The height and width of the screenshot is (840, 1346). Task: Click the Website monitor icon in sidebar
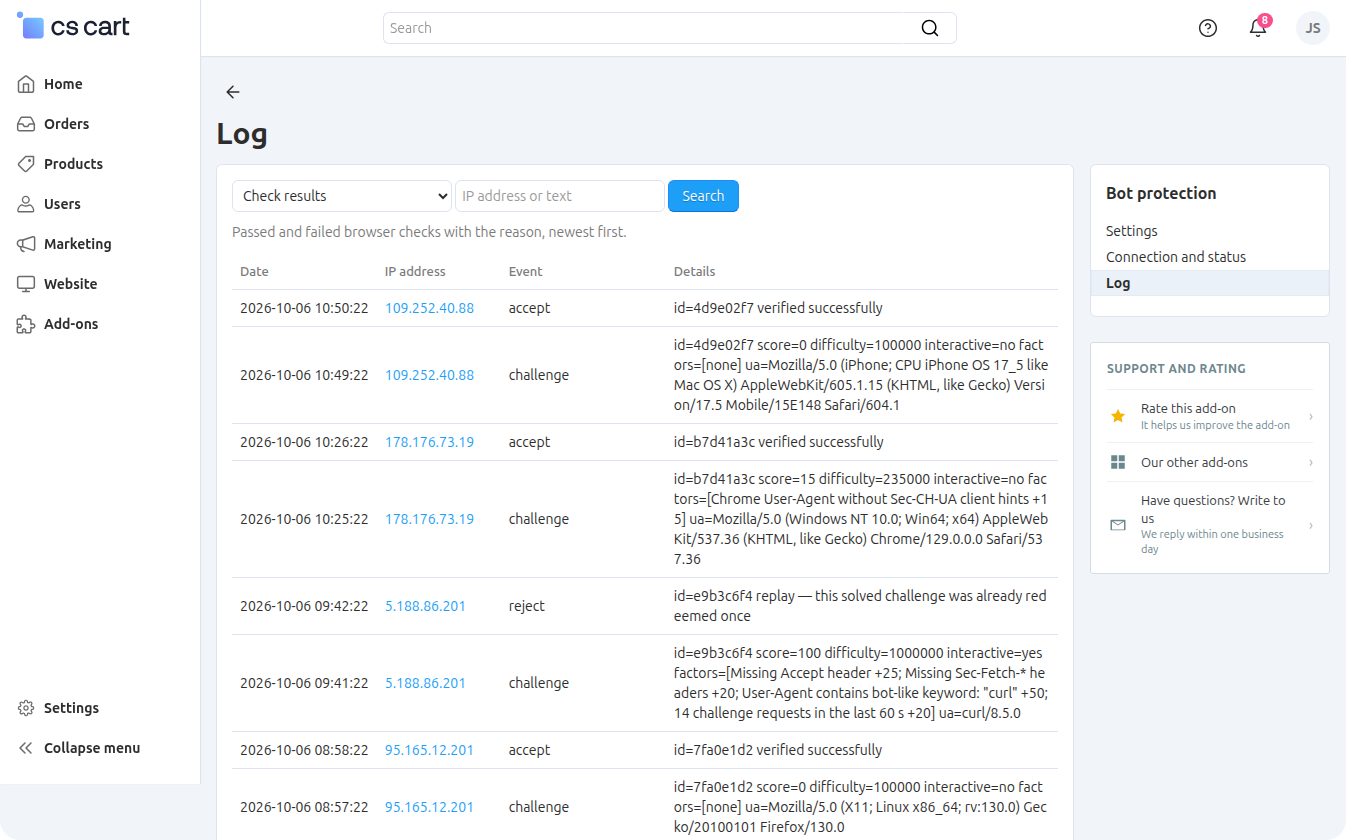pos(26,284)
